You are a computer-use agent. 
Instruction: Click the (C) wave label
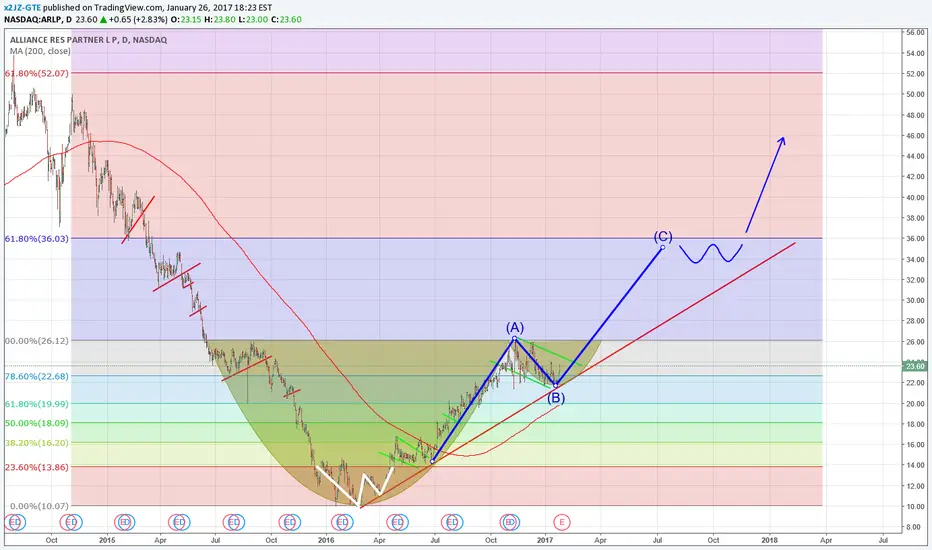[x=663, y=237]
